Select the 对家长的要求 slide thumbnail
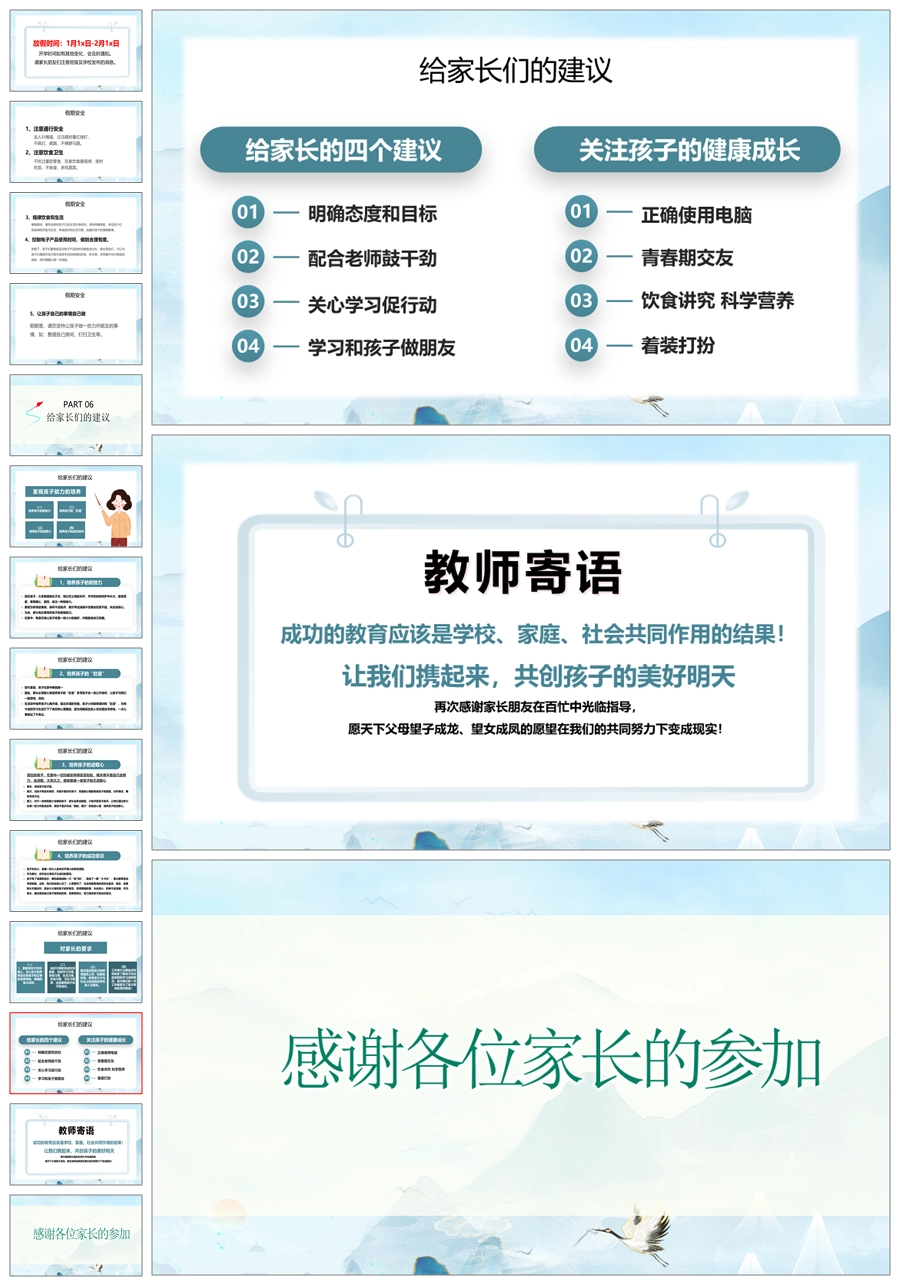Screen dimensions: 900x1286 (76, 962)
